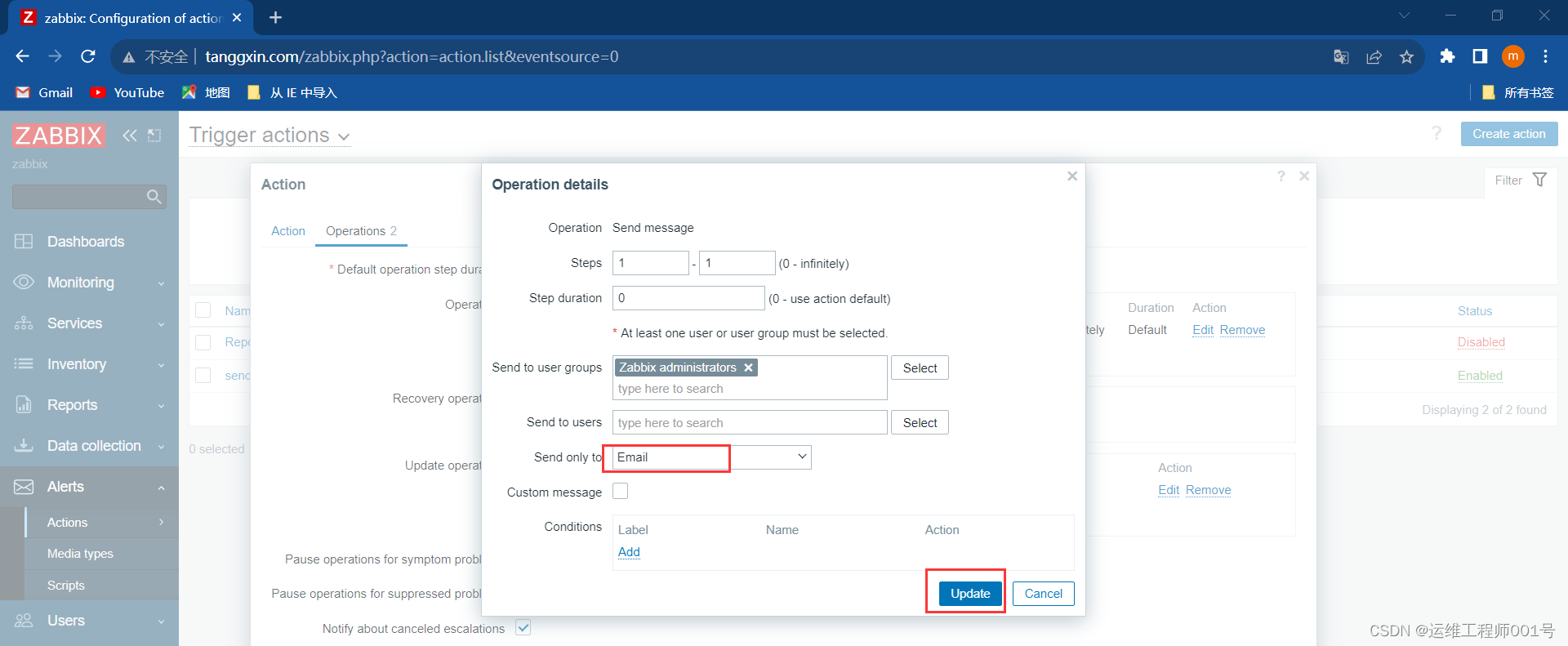
Task: Reload the page with the refresh icon
Action: [88, 56]
